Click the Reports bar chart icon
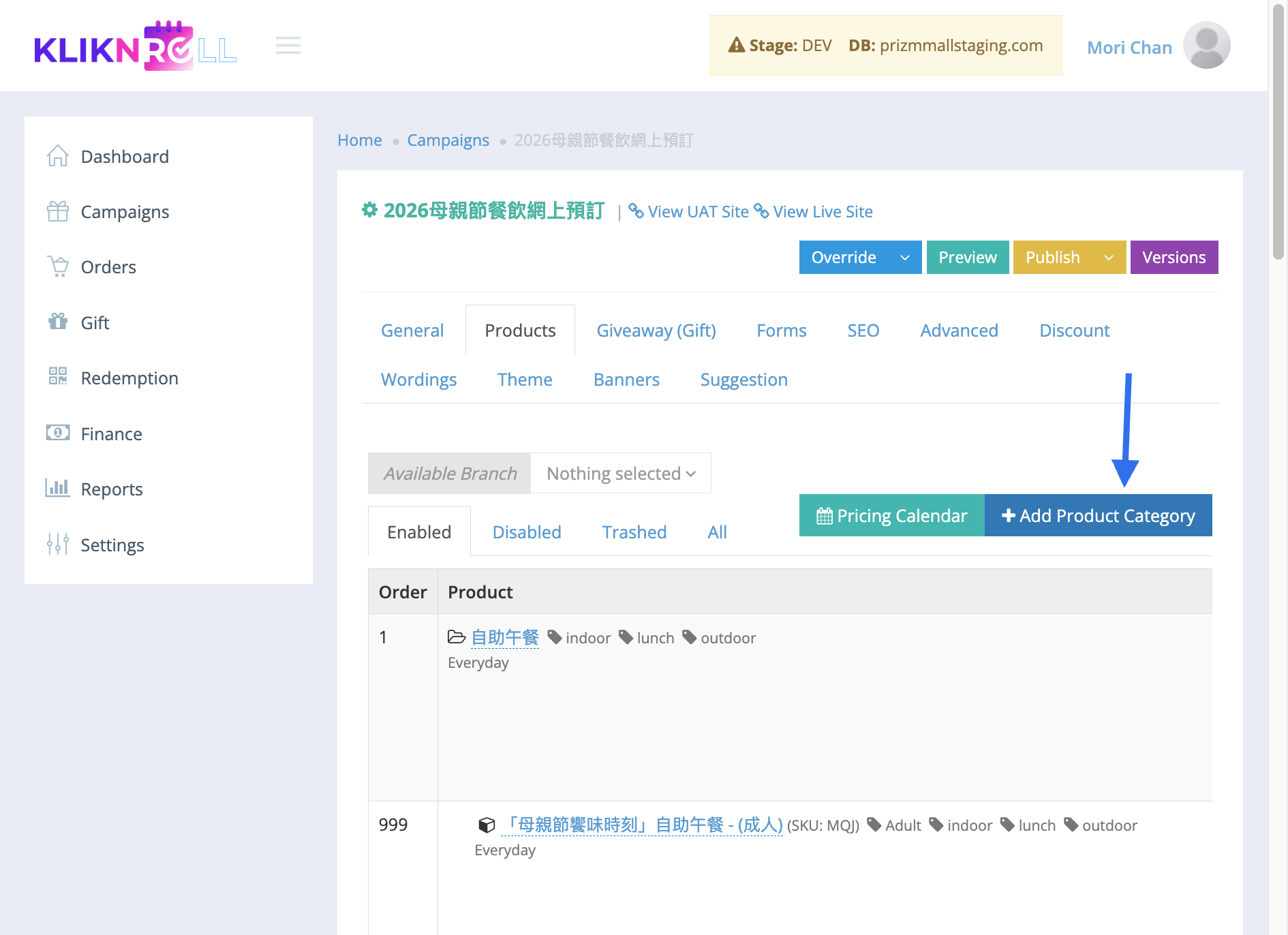The width and height of the screenshot is (1288, 935). (x=58, y=488)
